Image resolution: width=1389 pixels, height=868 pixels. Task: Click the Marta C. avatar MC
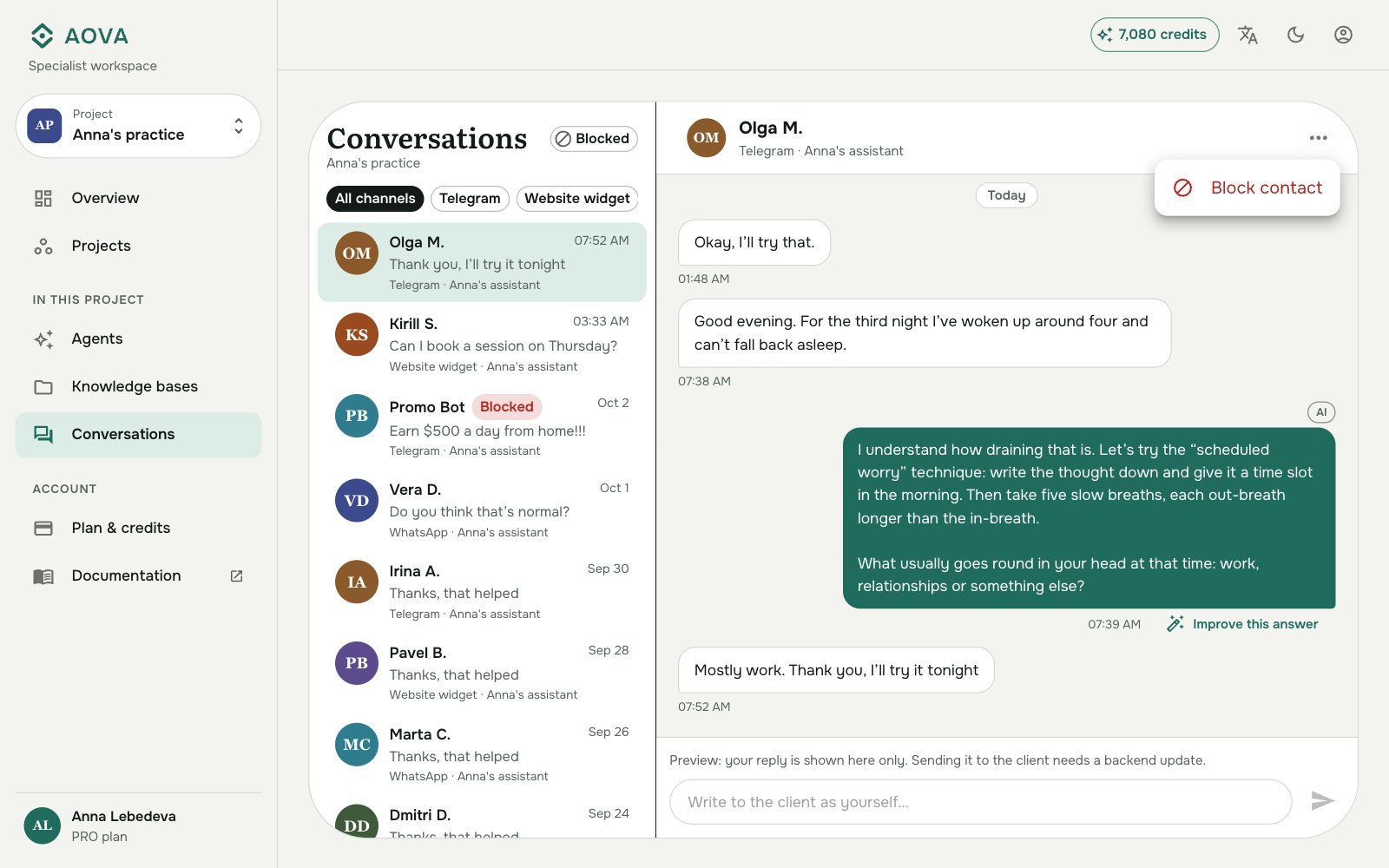coord(357,745)
